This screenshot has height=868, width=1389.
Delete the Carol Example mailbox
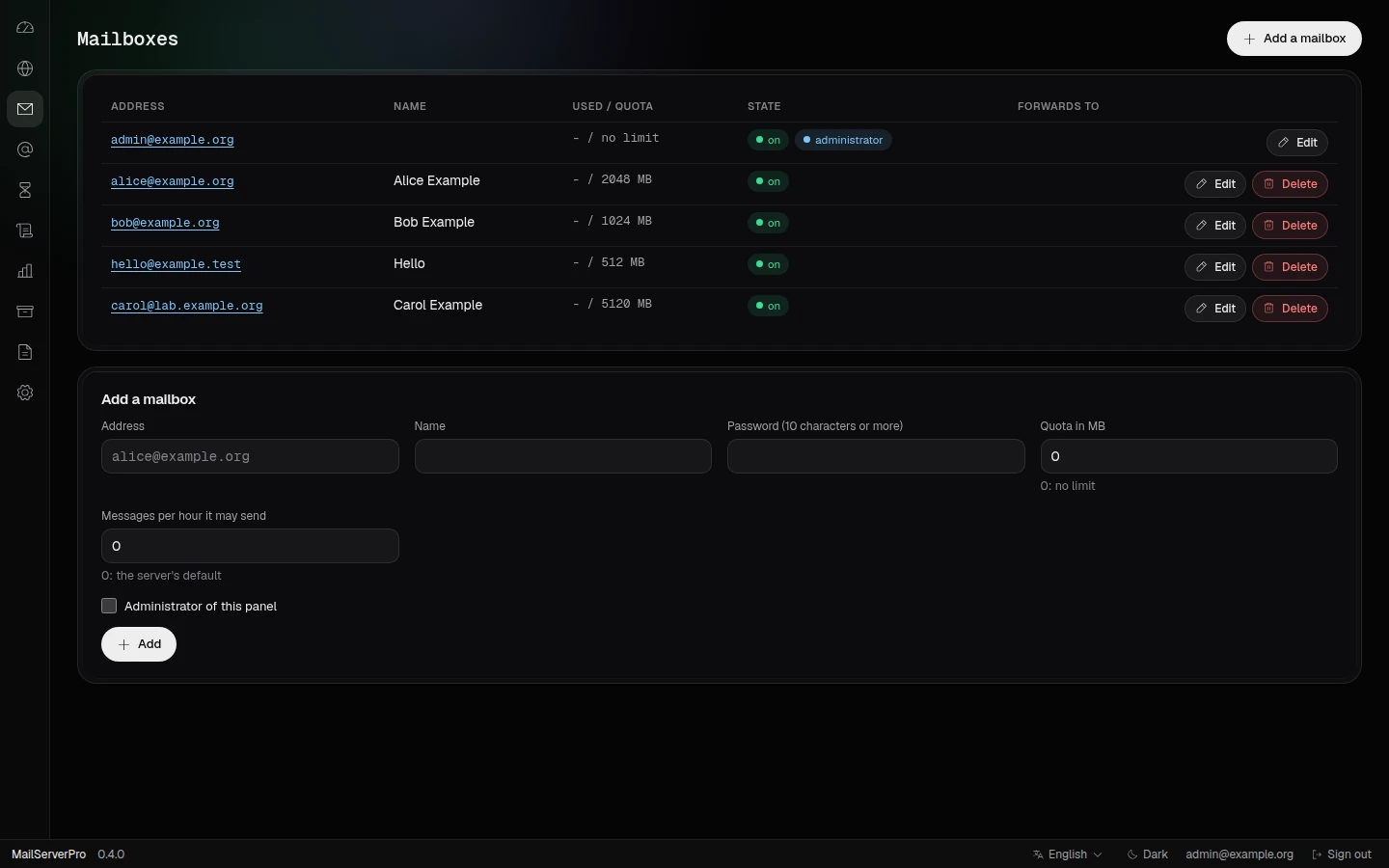tap(1291, 309)
